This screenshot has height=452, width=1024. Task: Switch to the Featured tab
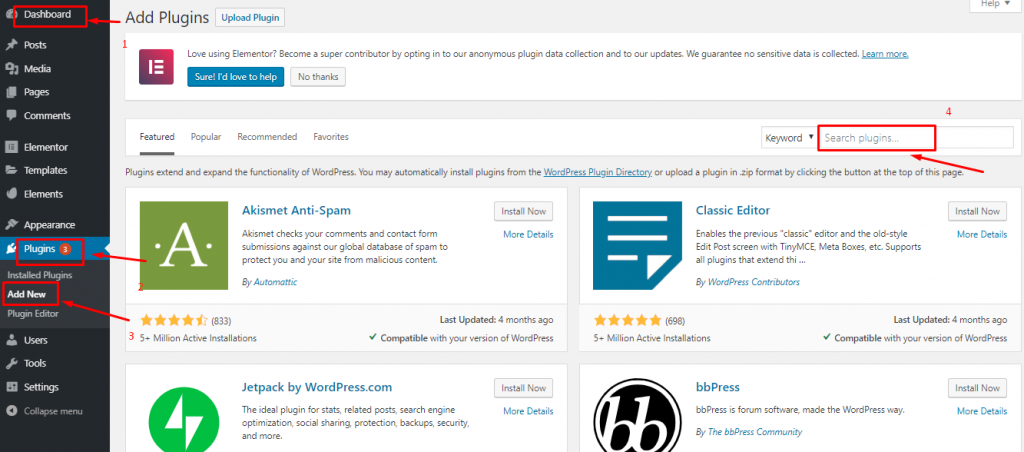tap(157, 137)
